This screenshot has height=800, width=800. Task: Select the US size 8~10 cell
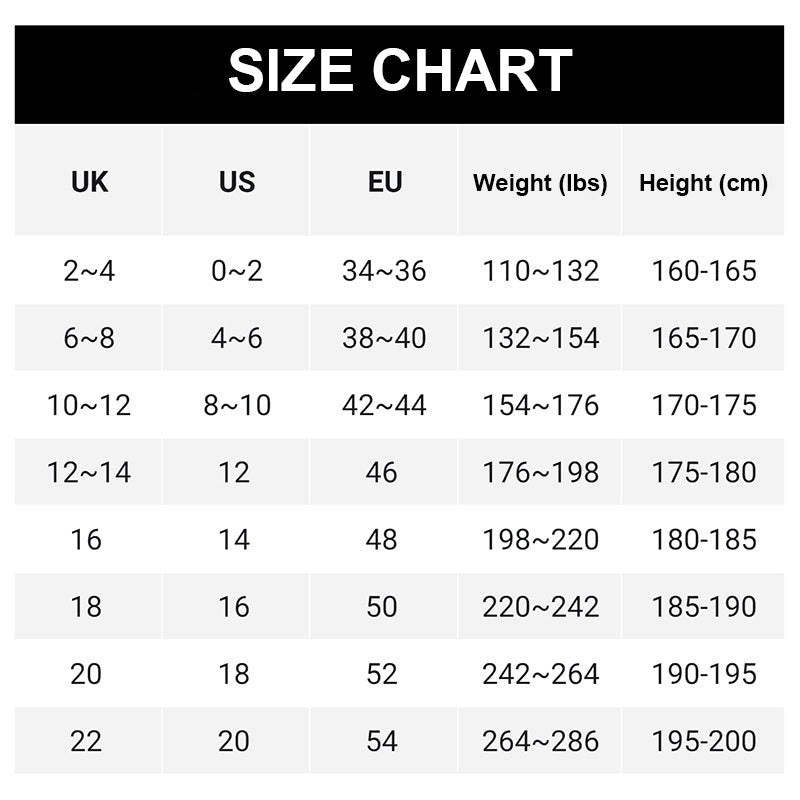(237, 405)
